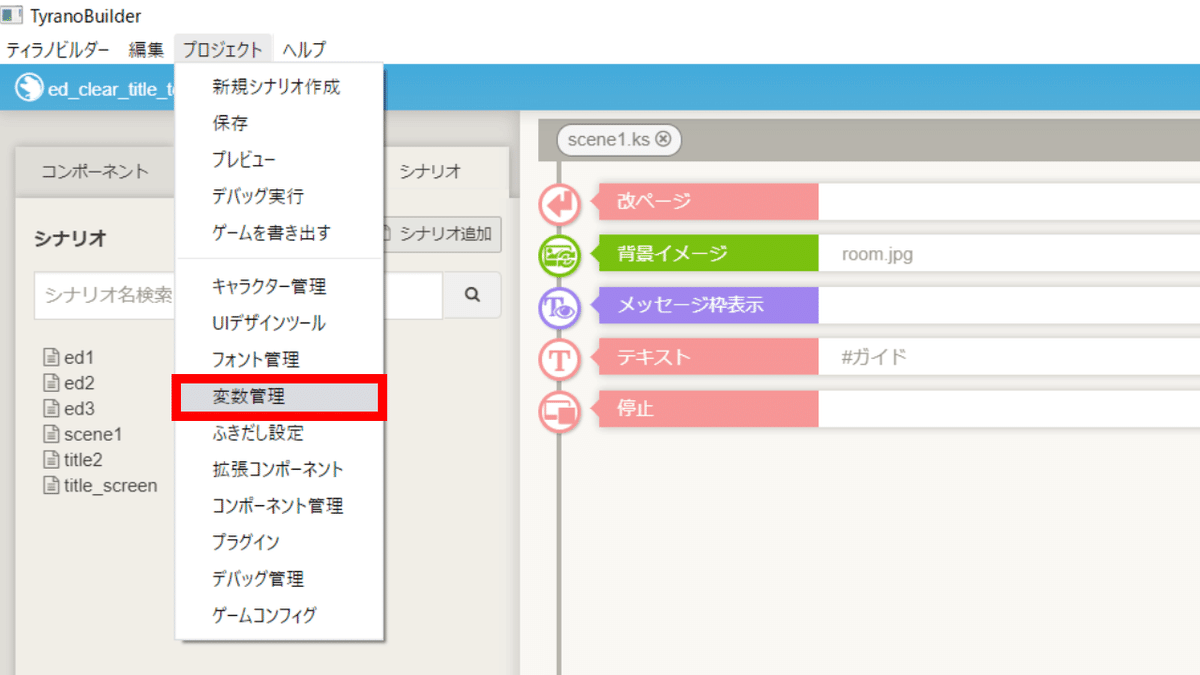Open the 編集 menu
The width and height of the screenshot is (1200, 675).
pyautogui.click(x=146, y=49)
